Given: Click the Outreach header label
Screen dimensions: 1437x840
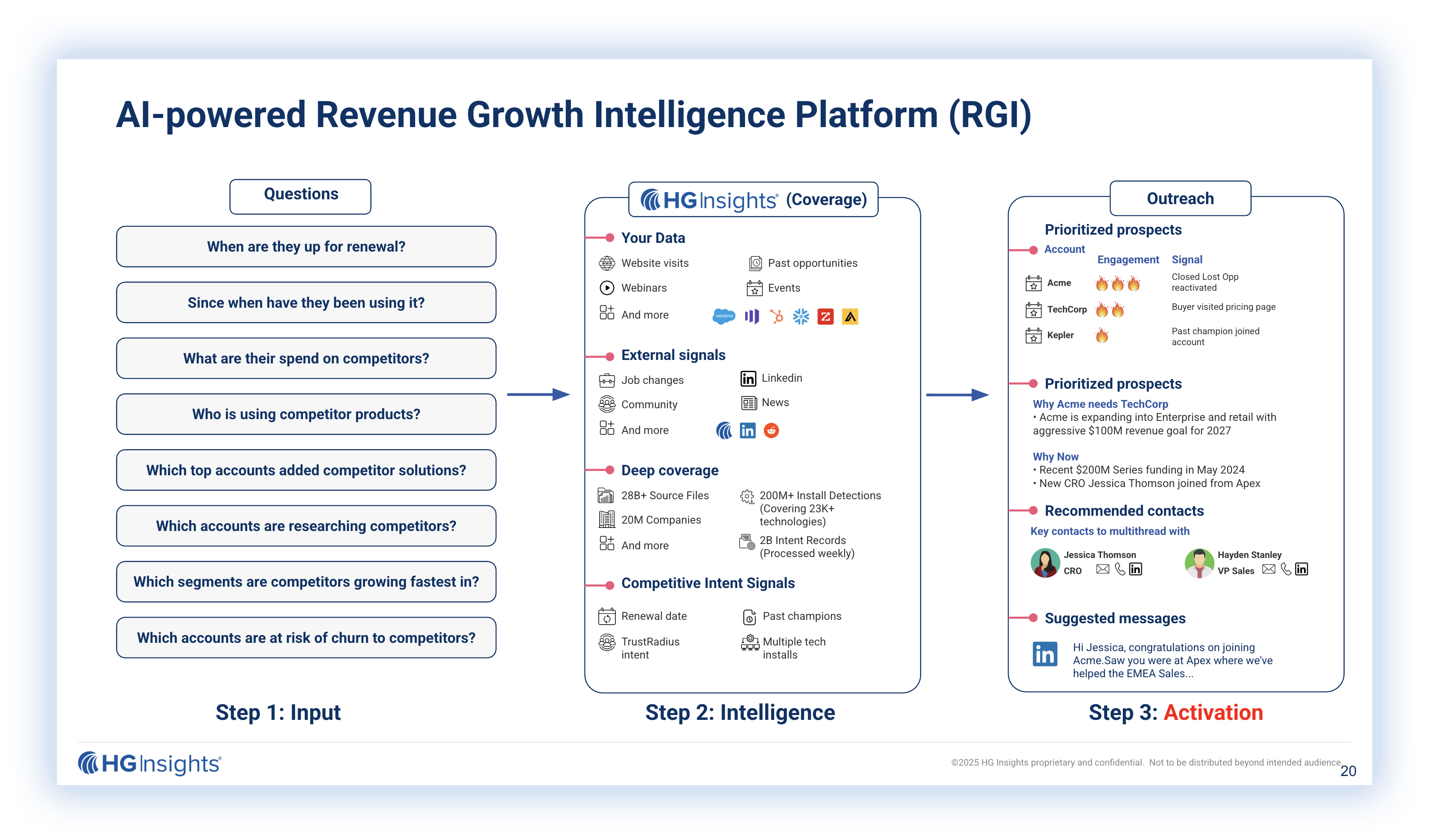Looking at the screenshot, I should 1180,198.
